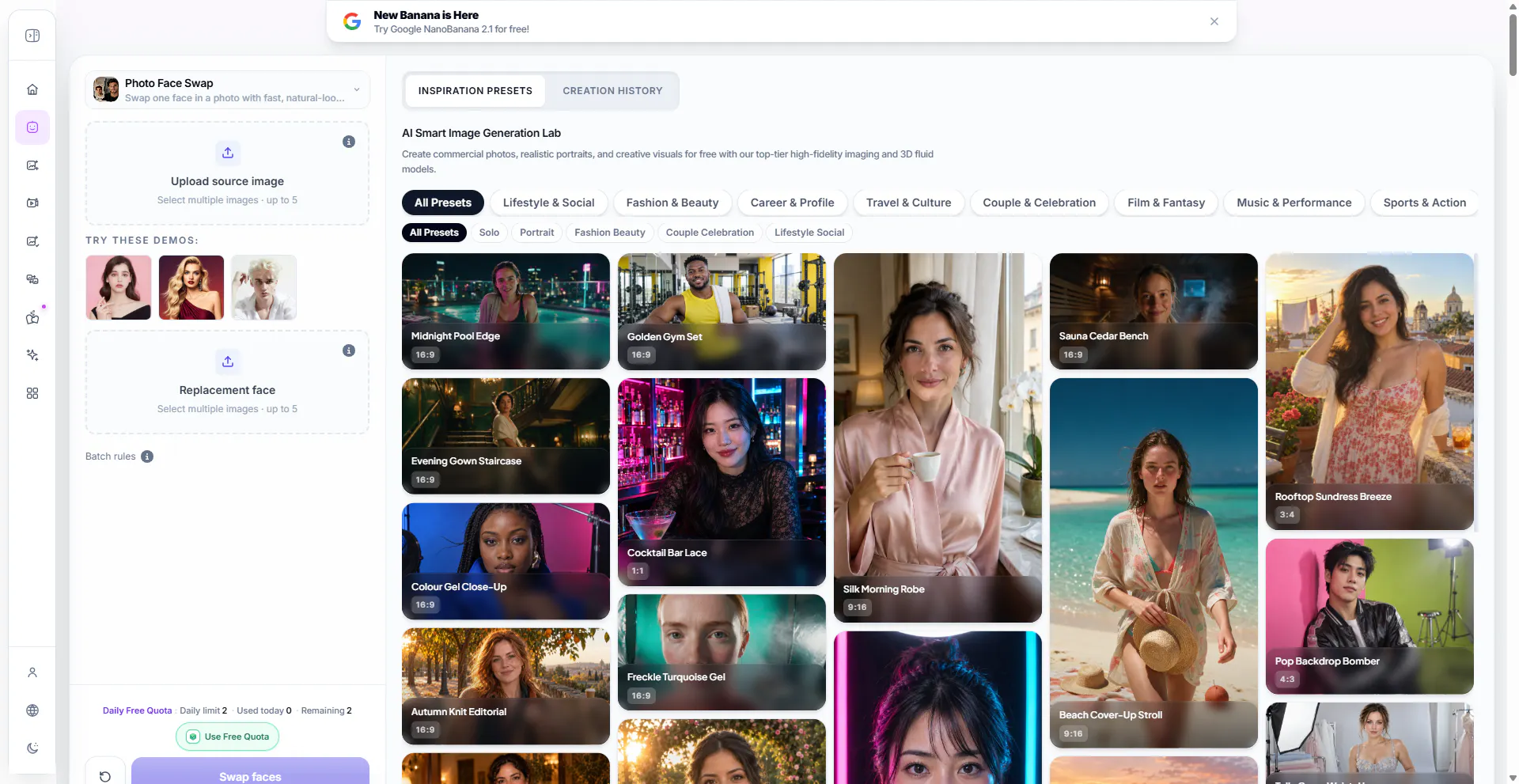
Task: Select Fashion & Beauty category
Action: (x=672, y=203)
